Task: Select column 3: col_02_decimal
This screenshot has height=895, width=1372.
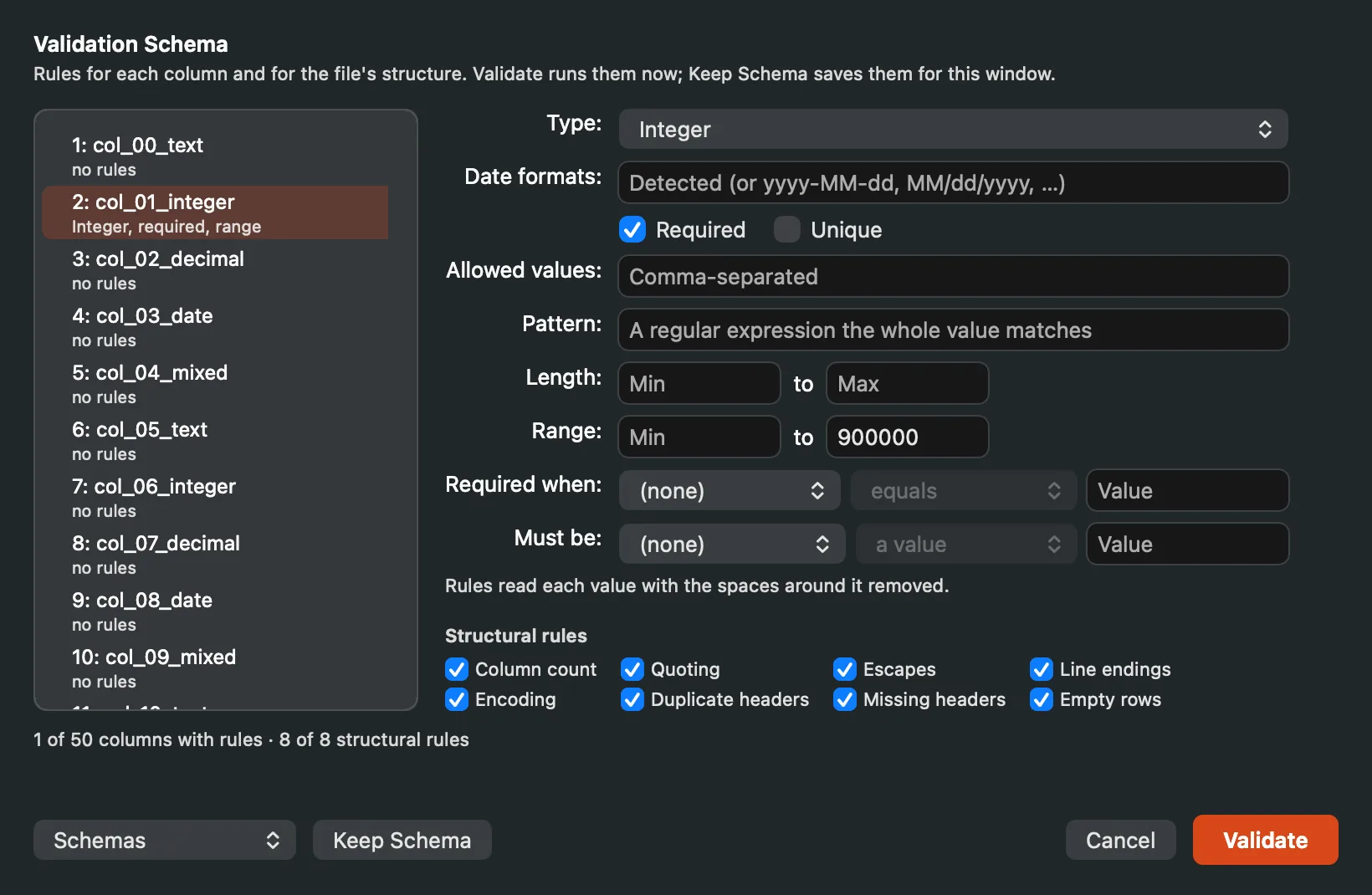Action: click(215, 271)
